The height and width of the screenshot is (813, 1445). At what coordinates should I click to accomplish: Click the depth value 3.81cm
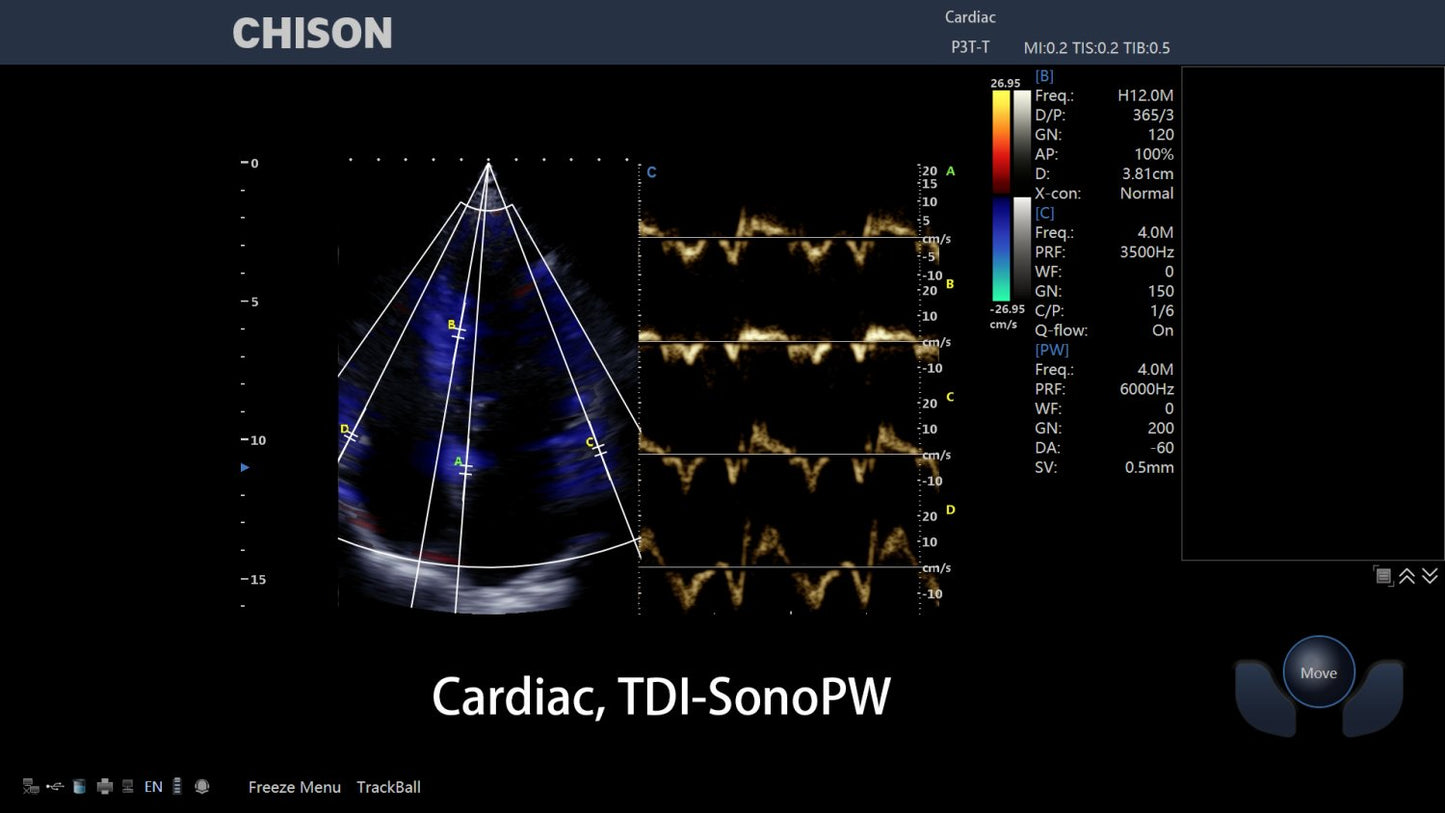tap(1147, 174)
